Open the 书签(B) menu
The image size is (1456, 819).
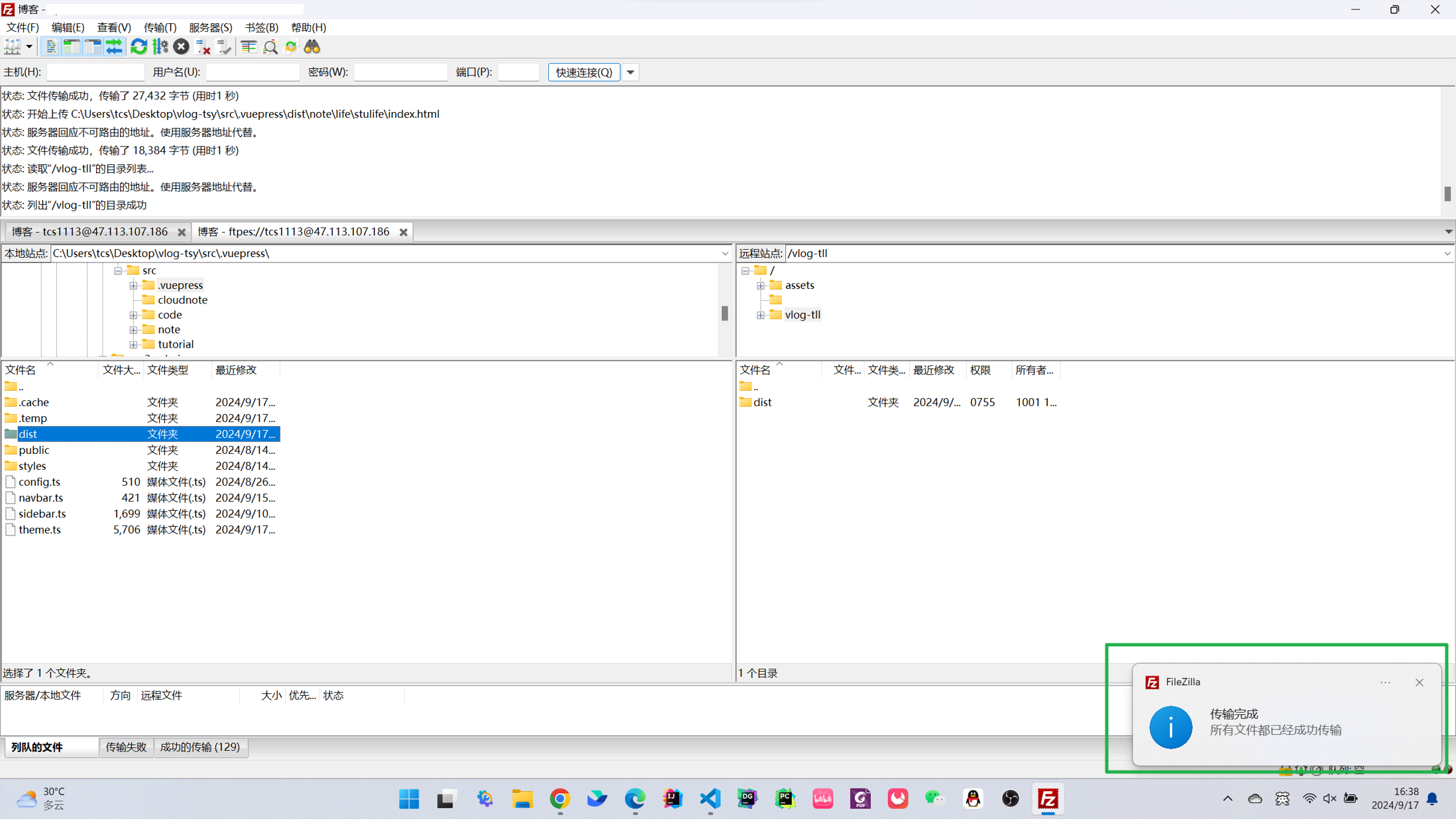pyautogui.click(x=261, y=27)
